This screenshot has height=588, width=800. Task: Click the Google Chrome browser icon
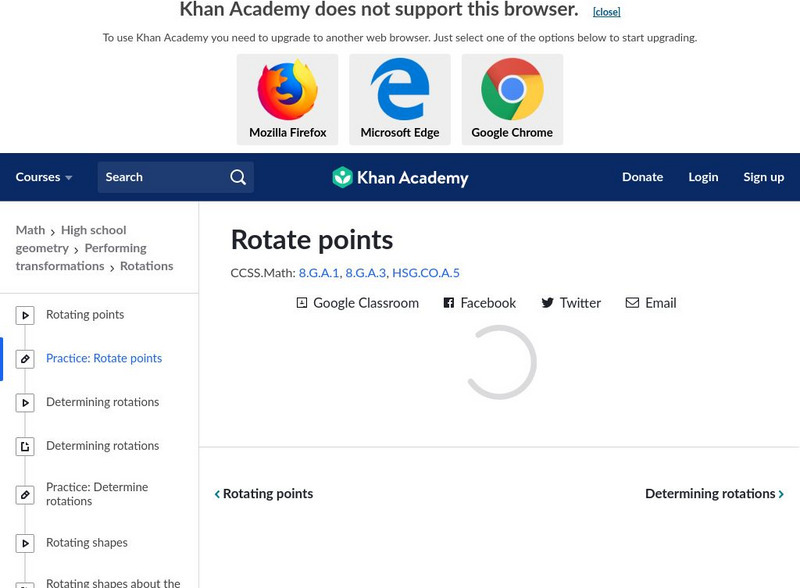[x=512, y=91]
